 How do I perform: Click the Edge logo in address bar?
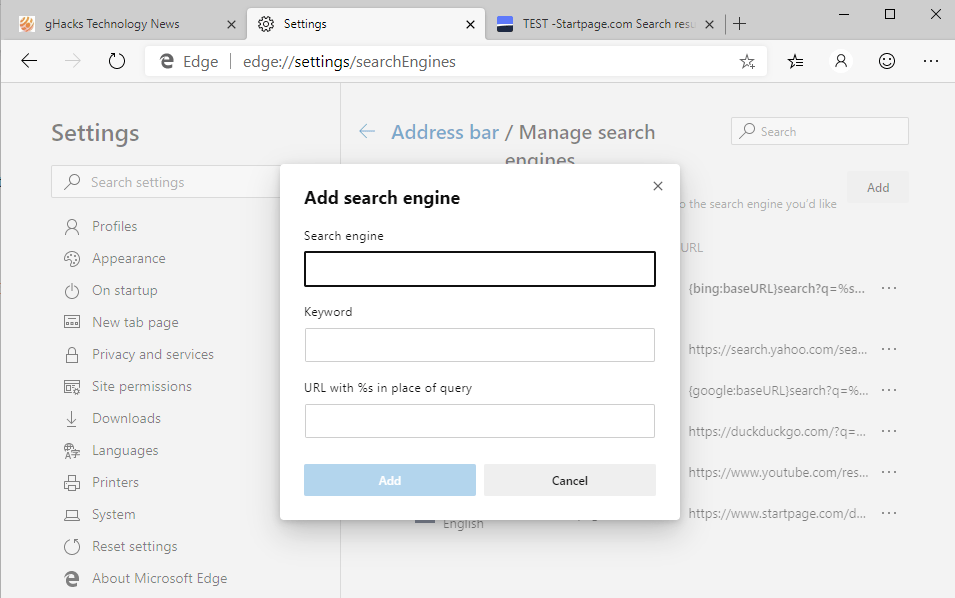click(x=166, y=62)
